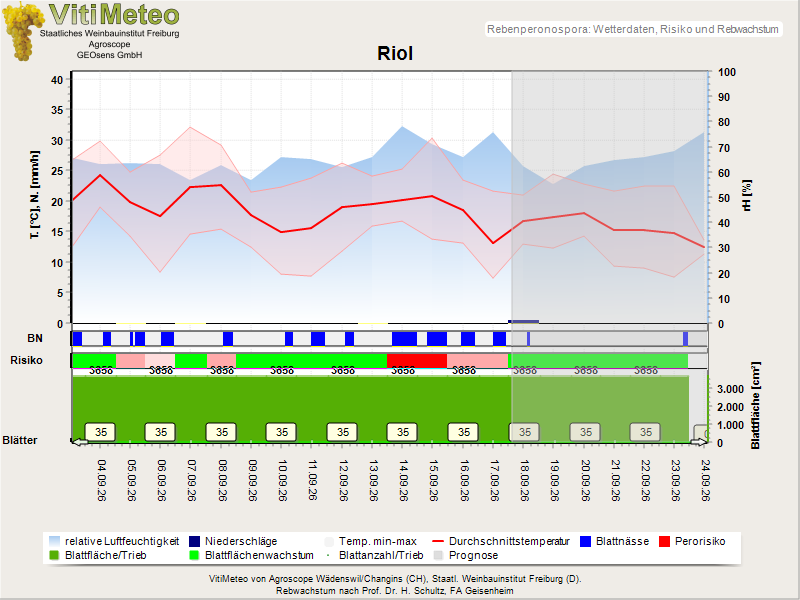Click the 35 leaf-count box above 16.09.26
This screenshot has width=800, height=600.
pyautogui.click(x=463, y=432)
